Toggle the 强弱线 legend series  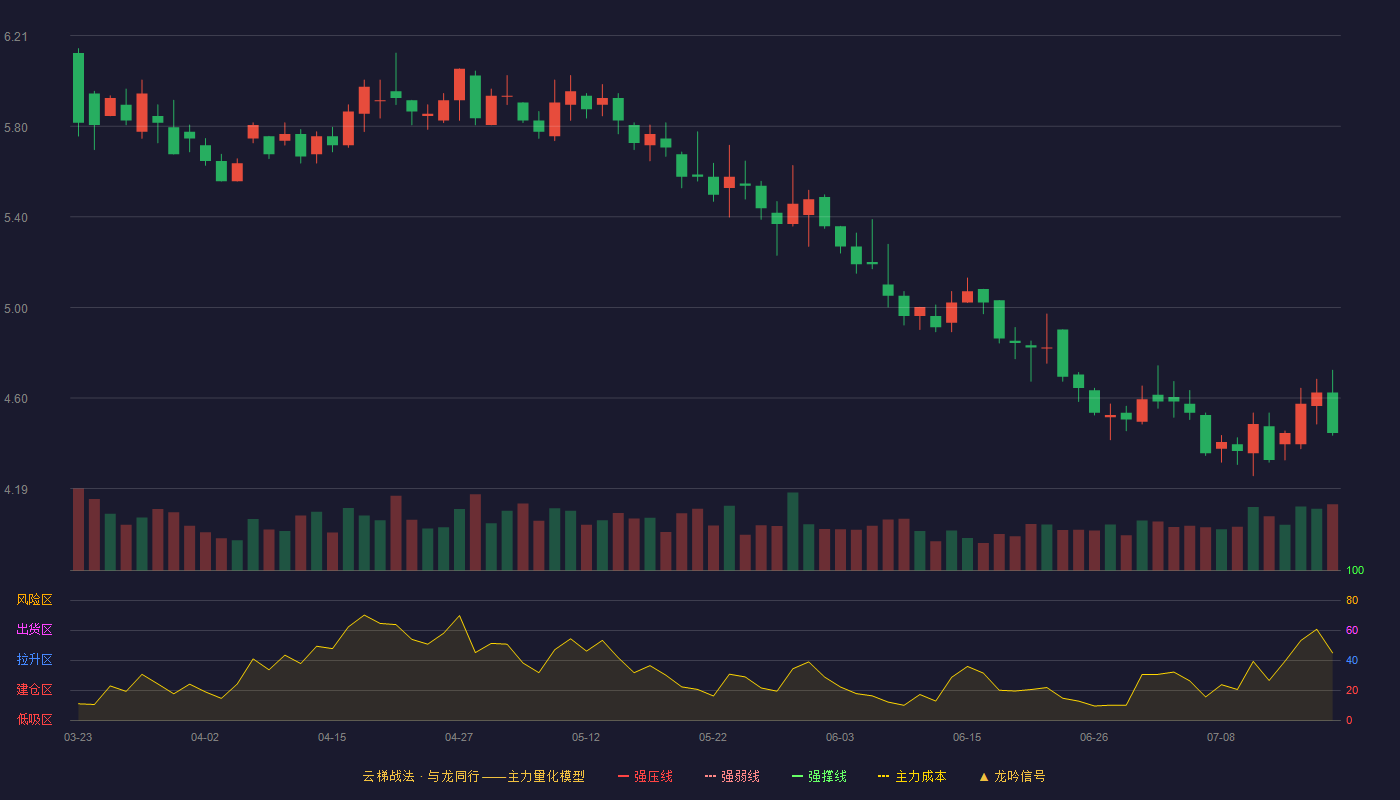point(732,776)
